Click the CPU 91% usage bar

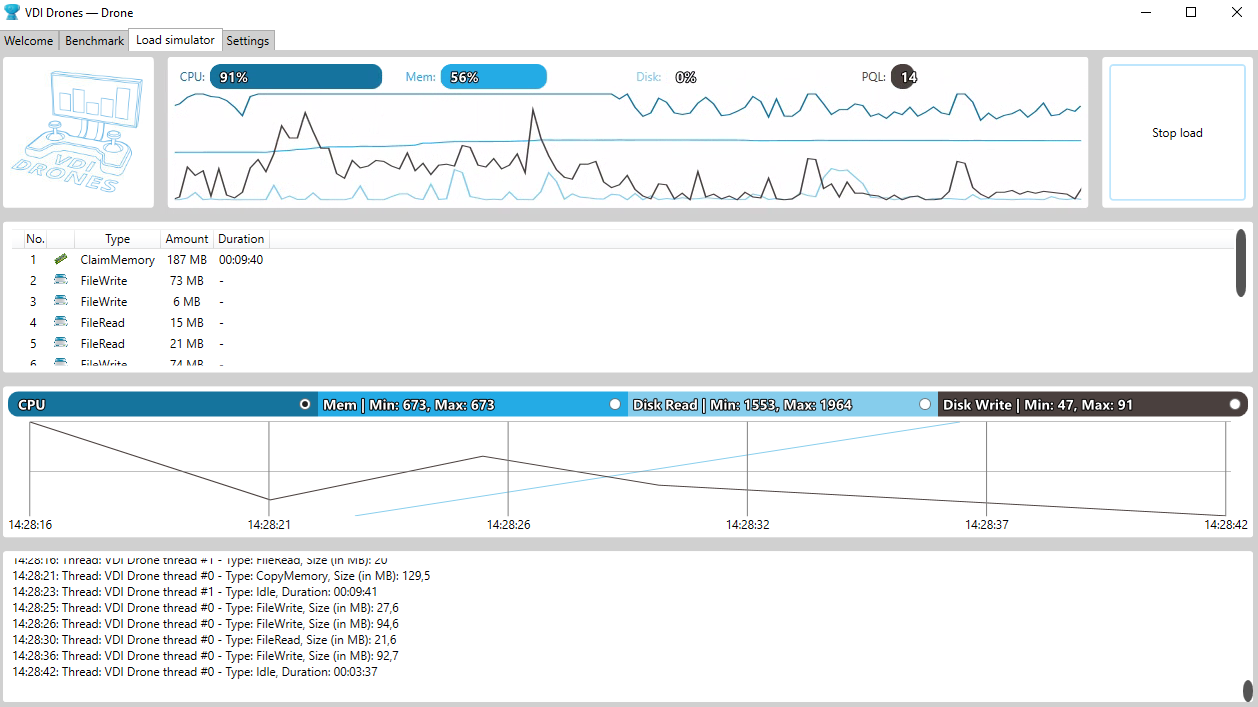[x=296, y=77]
